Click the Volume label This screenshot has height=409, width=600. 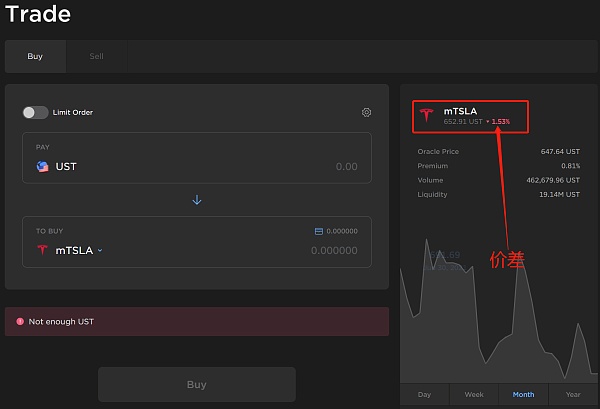(x=430, y=180)
